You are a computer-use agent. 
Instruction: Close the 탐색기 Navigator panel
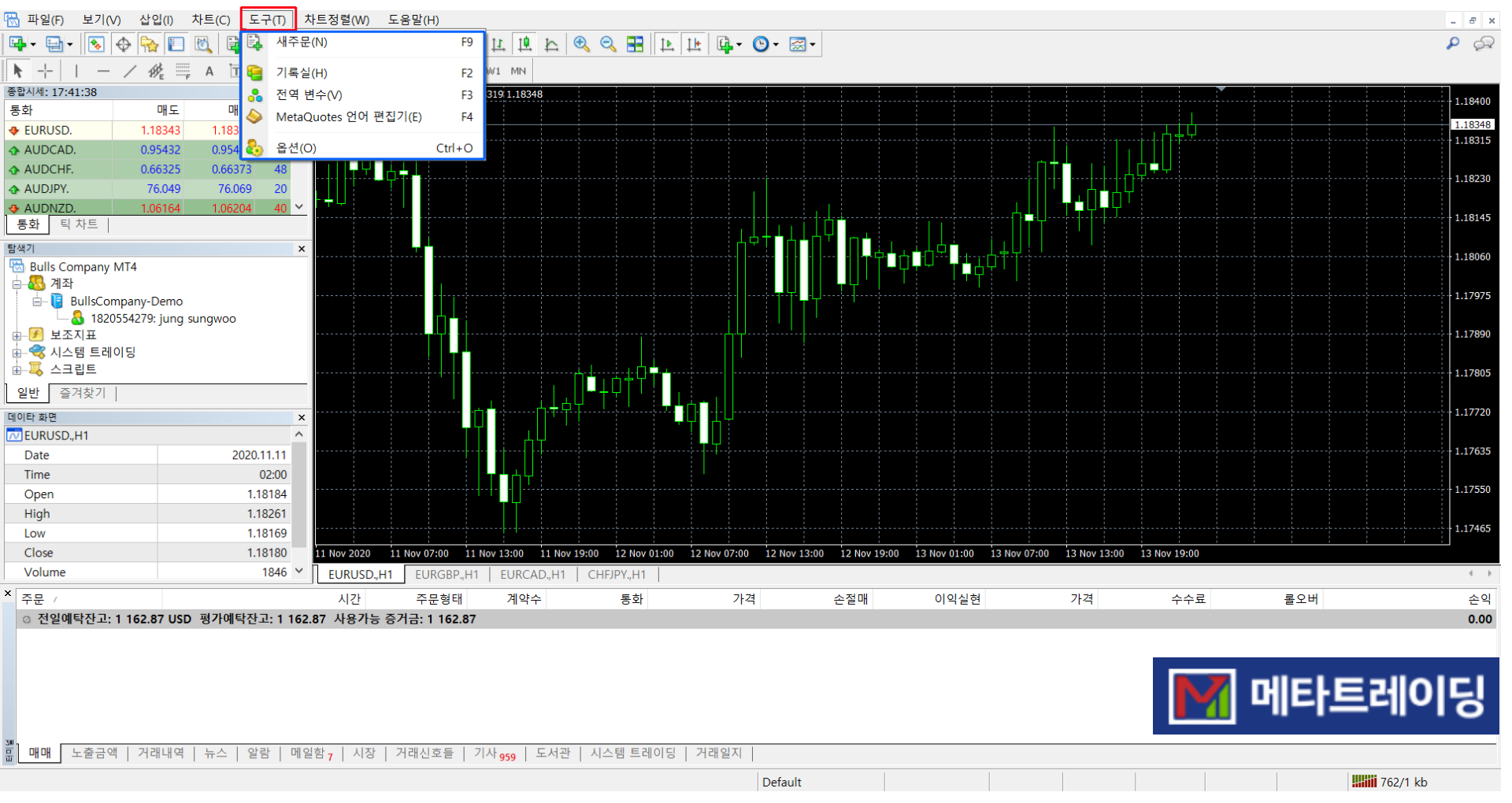click(x=302, y=249)
